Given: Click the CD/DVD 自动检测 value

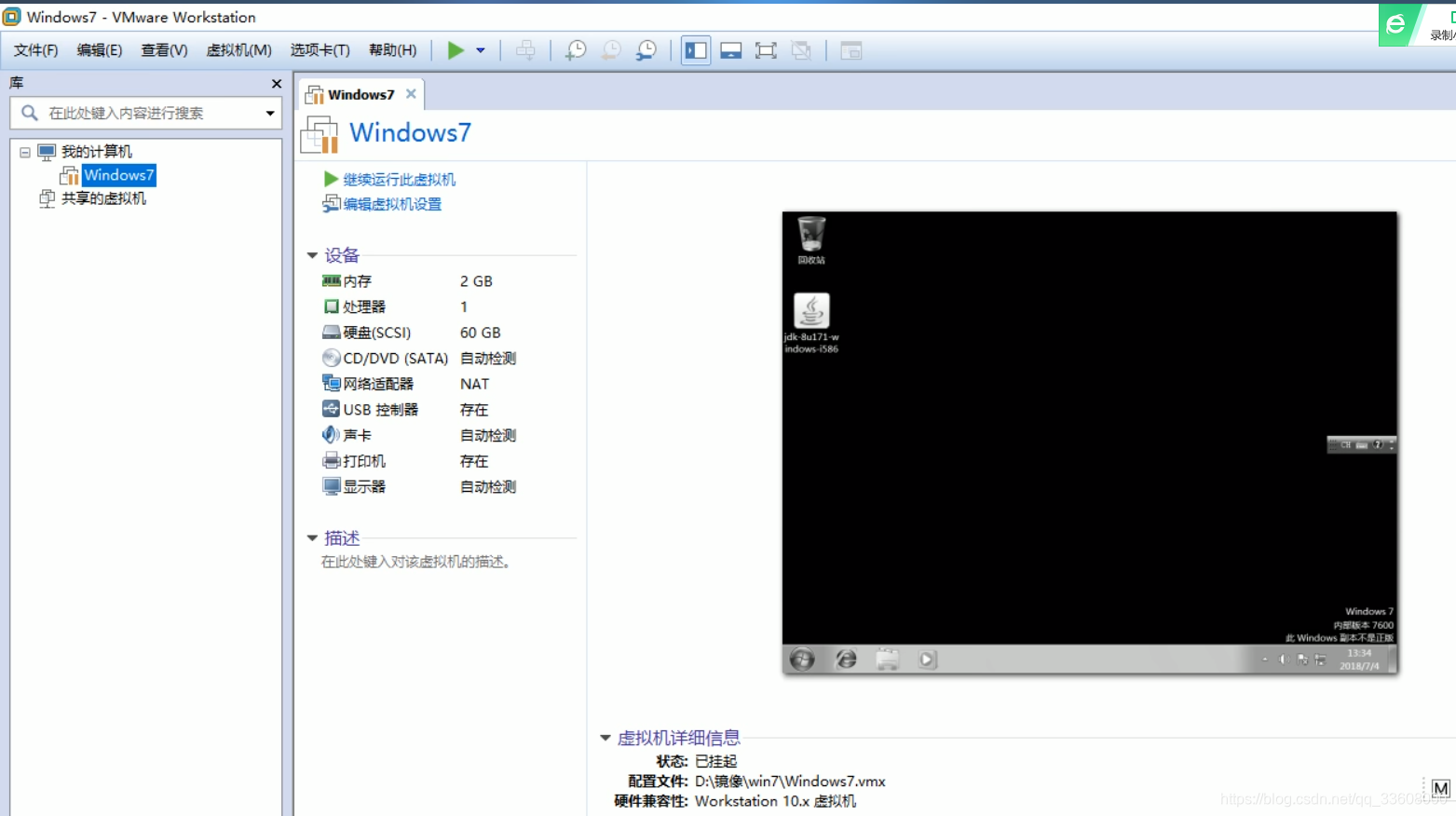Looking at the screenshot, I should [x=488, y=358].
